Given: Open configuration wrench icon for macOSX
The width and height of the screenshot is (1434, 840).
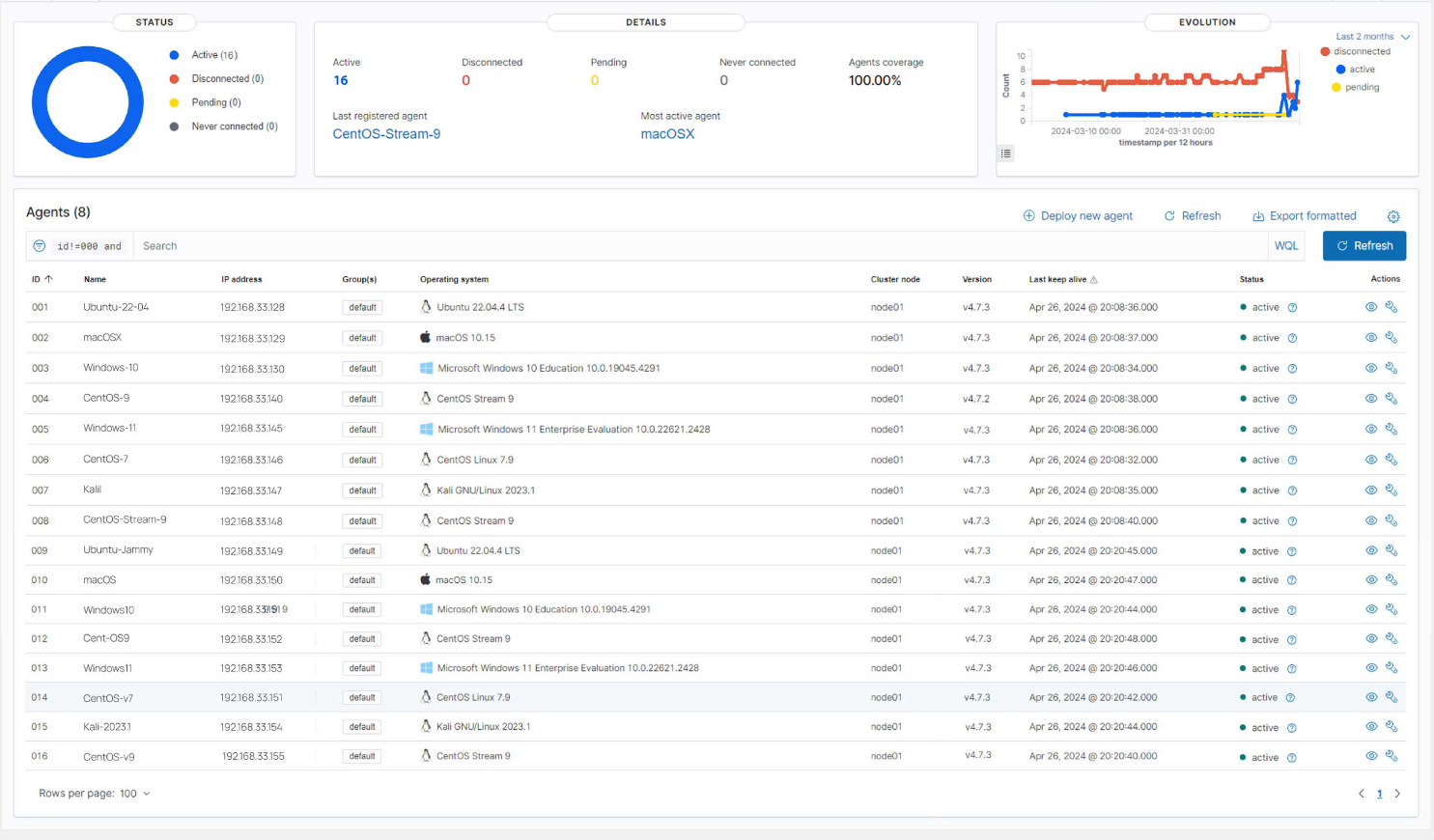Looking at the screenshot, I should (1392, 338).
